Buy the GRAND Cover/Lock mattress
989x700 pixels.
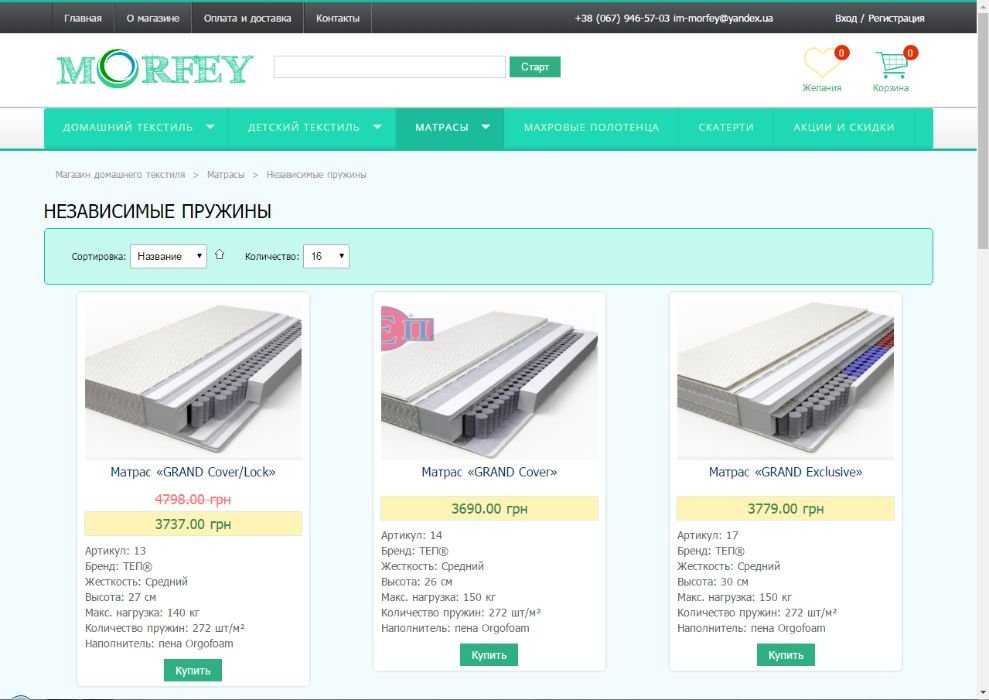192,670
